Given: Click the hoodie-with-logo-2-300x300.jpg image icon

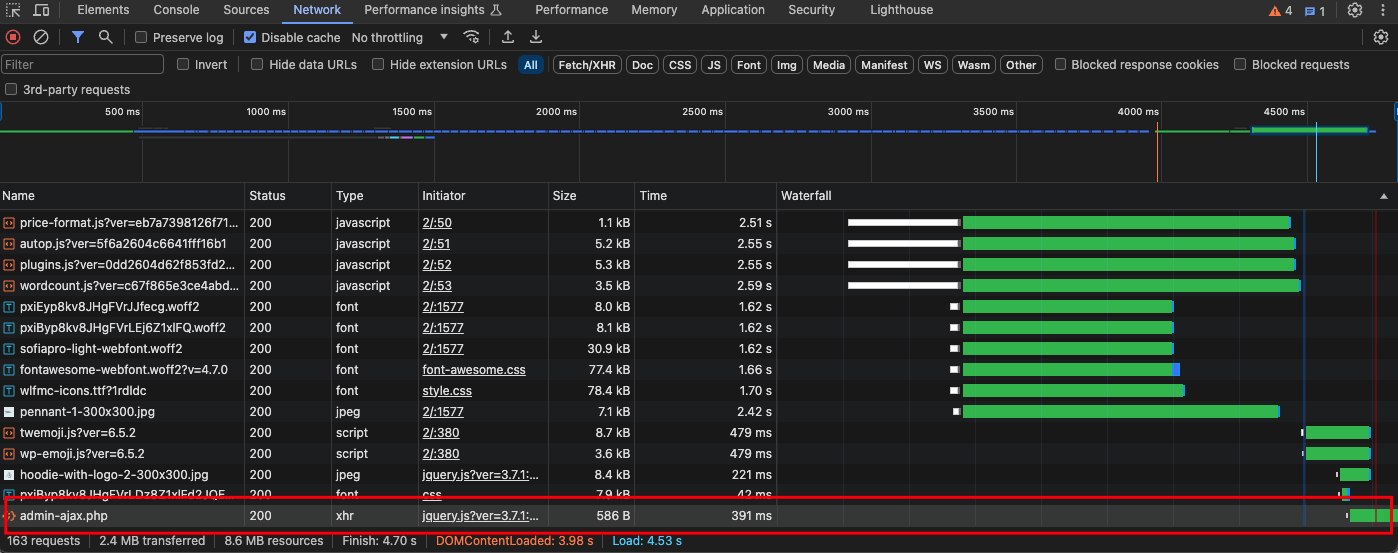Looking at the screenshot, I should tap(9, 475).
